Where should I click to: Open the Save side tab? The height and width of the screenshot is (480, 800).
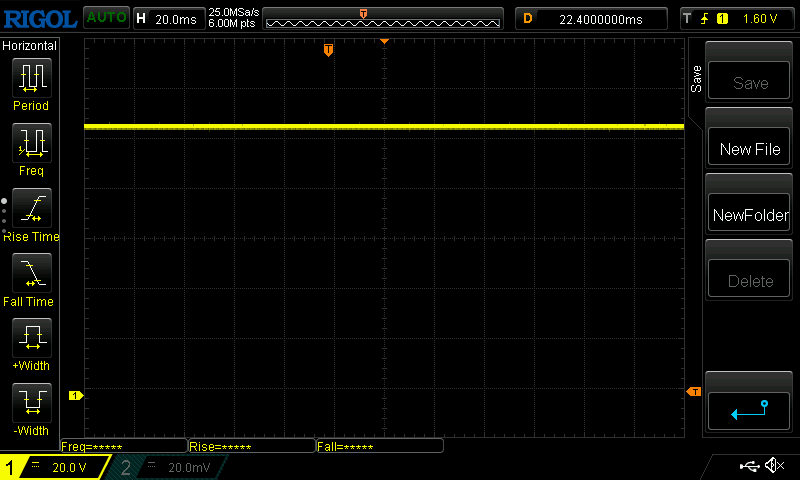click(696, 79)
